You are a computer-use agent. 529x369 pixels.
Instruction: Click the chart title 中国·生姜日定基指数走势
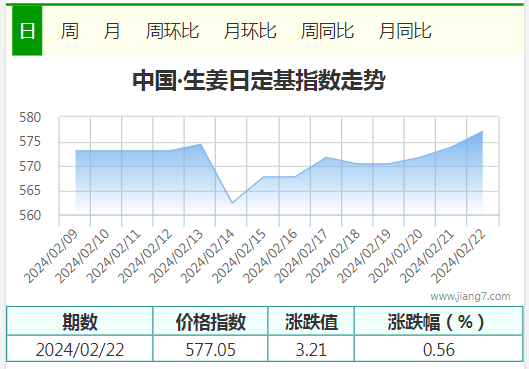[x=259, y=80]
